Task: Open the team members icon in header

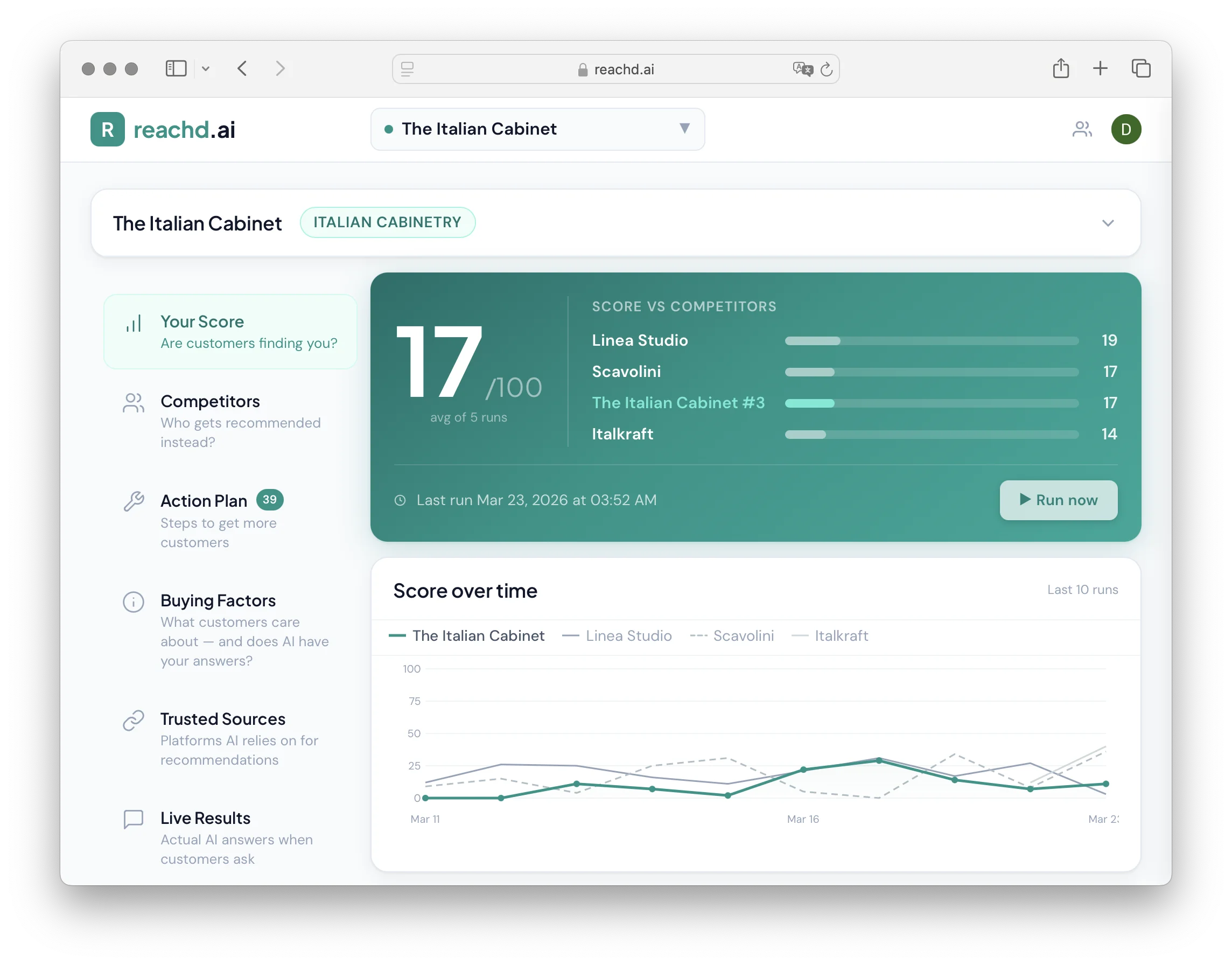Action: pos(1082,129)
